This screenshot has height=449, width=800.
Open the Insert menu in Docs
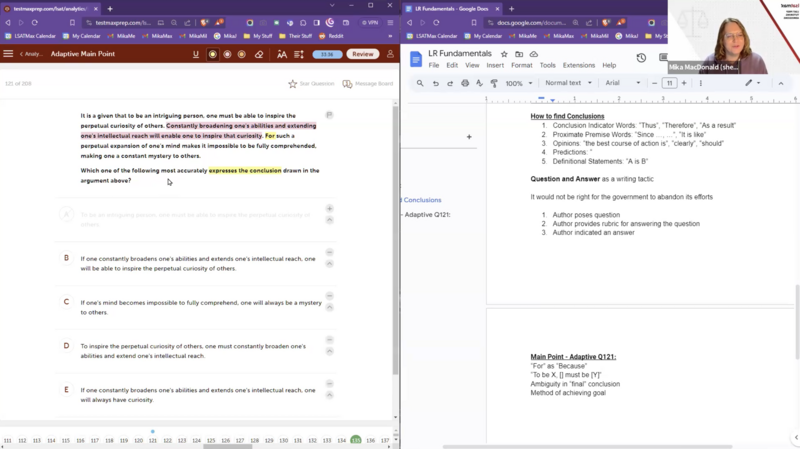click(494, 65)
